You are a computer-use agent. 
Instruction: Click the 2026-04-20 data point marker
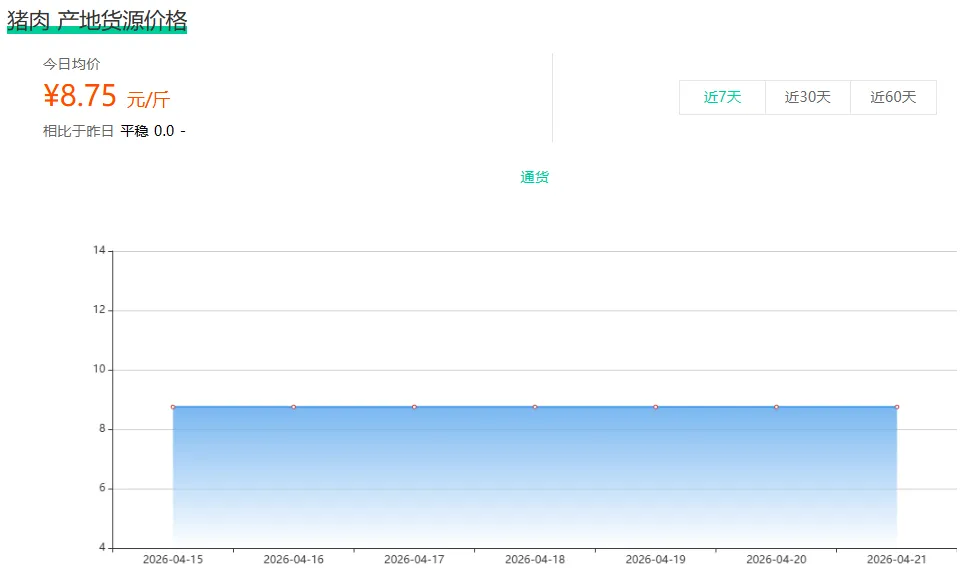[x=776, y=407]
